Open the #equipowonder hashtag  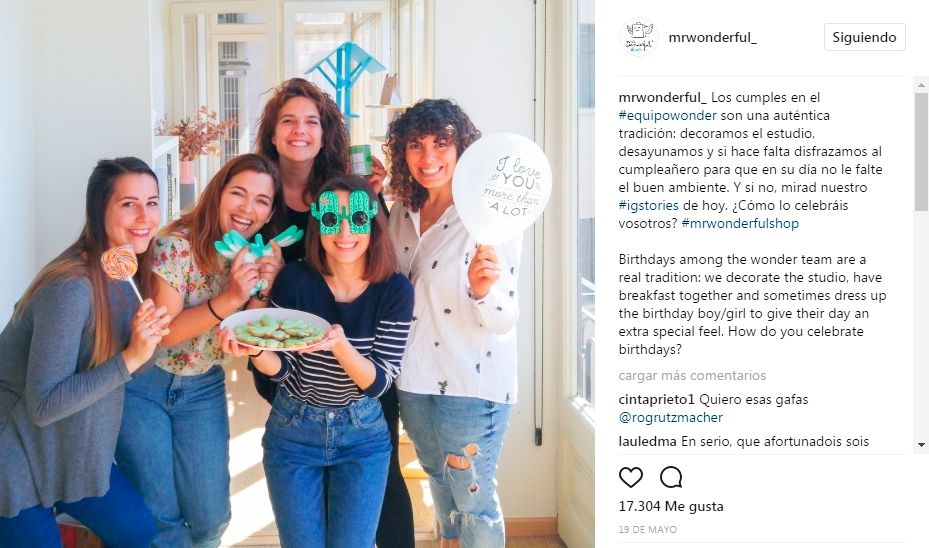[668, 116]
